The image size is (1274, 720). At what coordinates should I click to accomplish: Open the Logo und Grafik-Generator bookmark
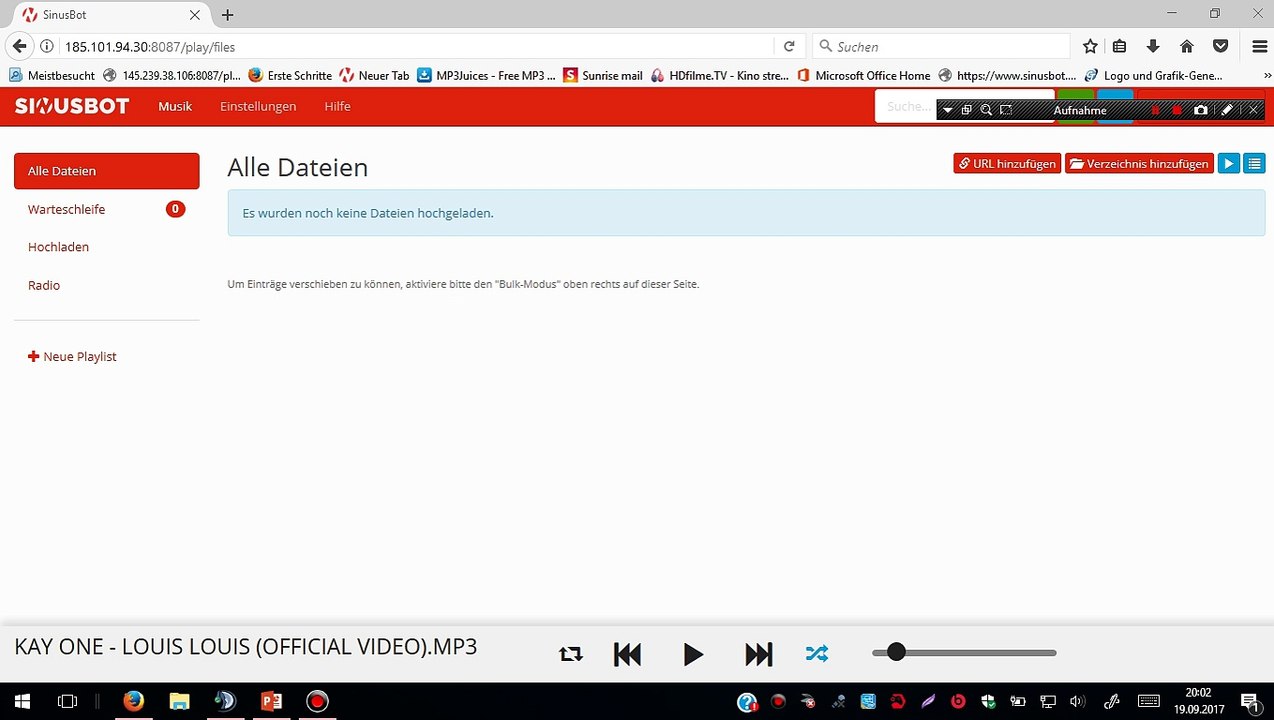(1152, 75)
